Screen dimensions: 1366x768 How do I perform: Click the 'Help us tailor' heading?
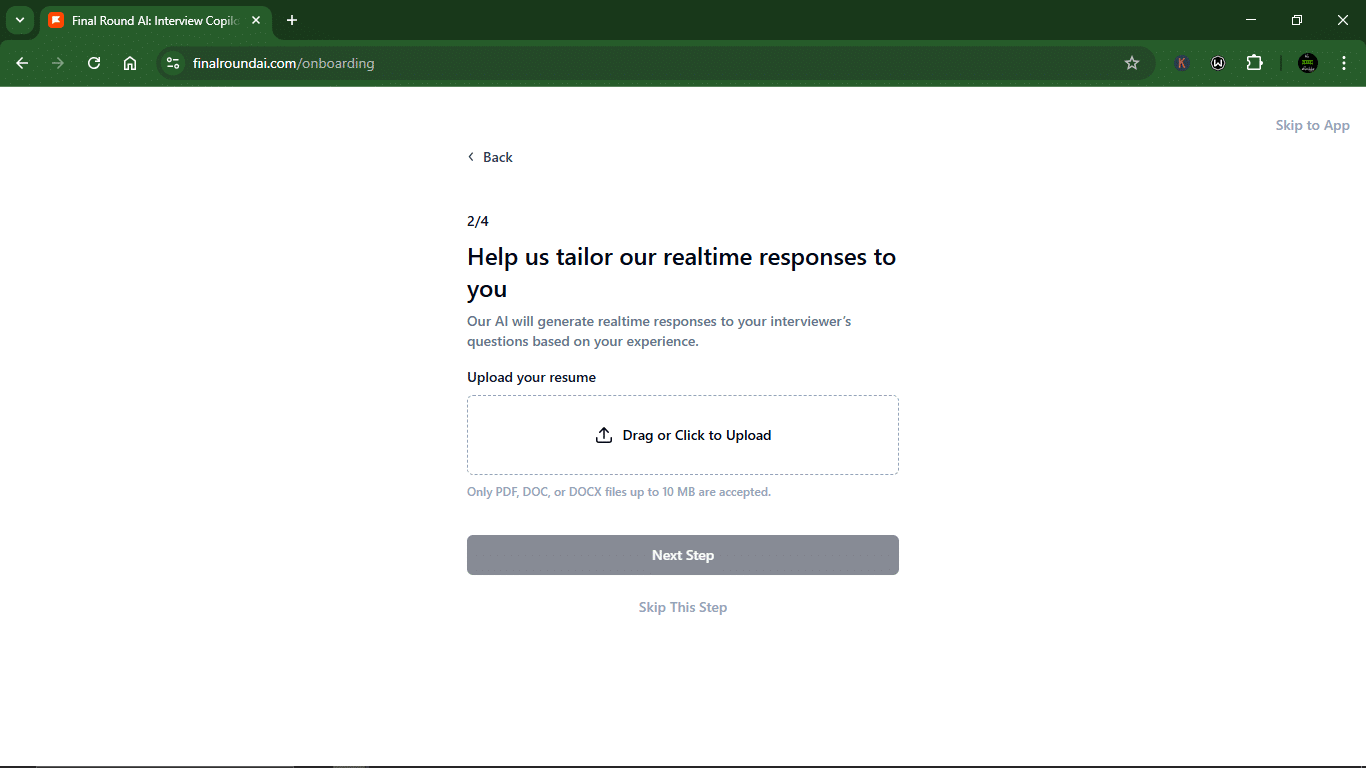pos(681,273)
